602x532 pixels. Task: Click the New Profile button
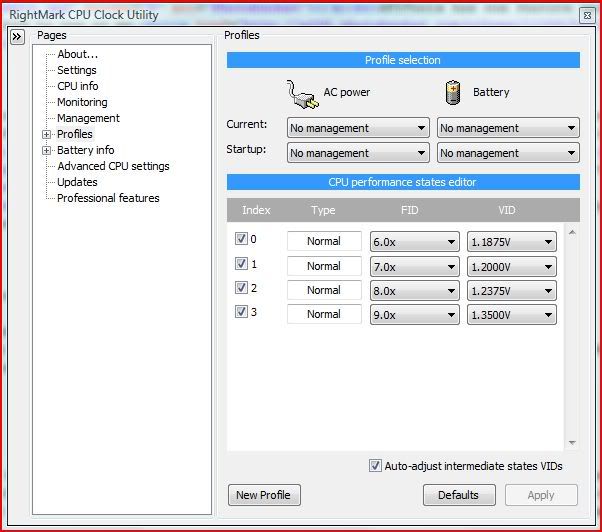[x=264, y=495]
